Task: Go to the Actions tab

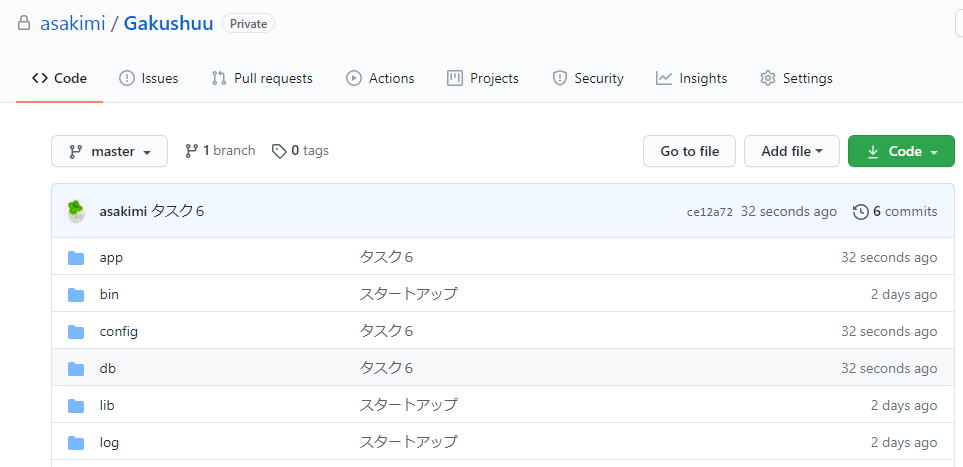Action: pyautogui.click(x=380, y=79)
